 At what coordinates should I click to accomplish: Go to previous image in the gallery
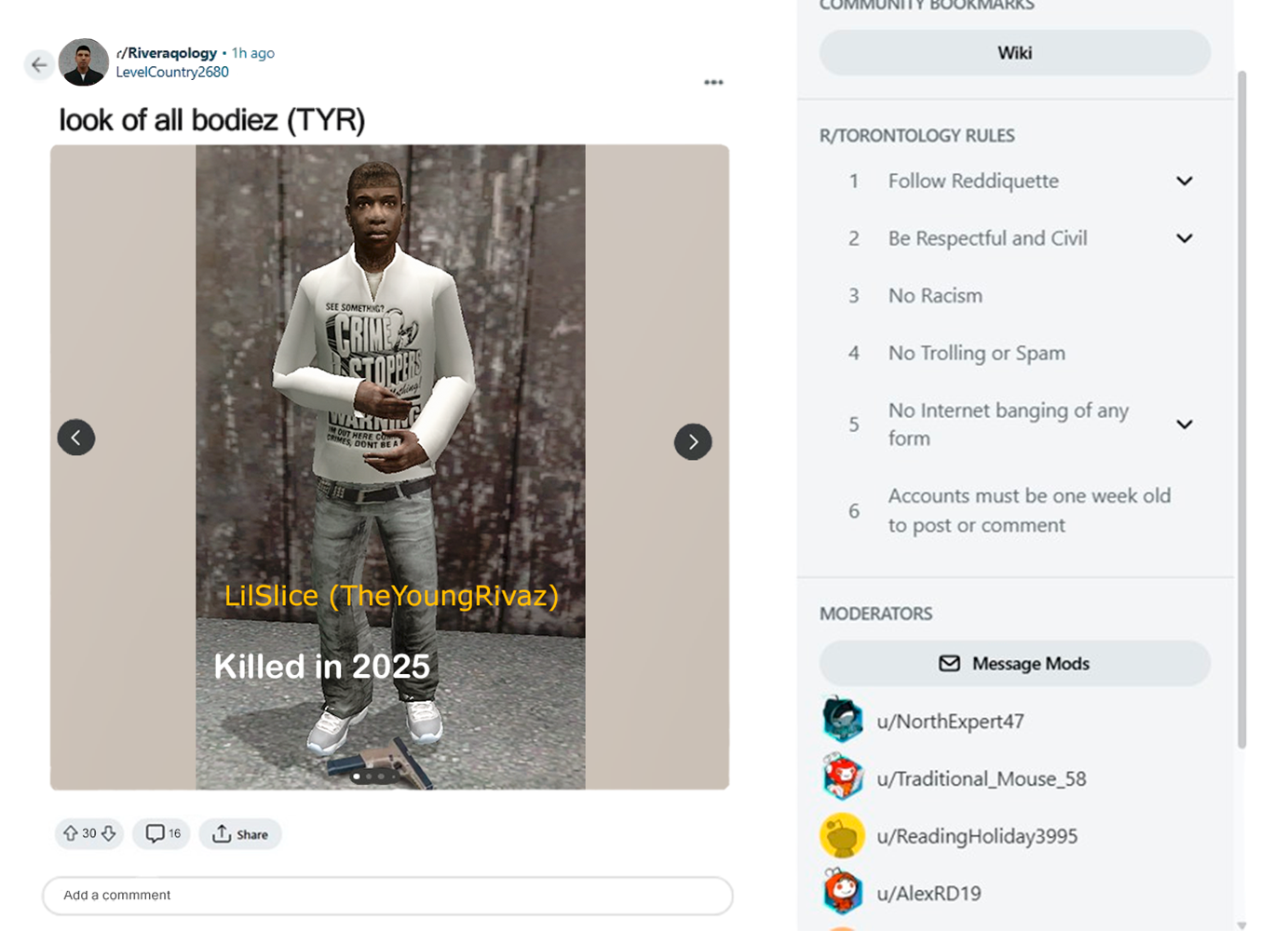[76, 438]
